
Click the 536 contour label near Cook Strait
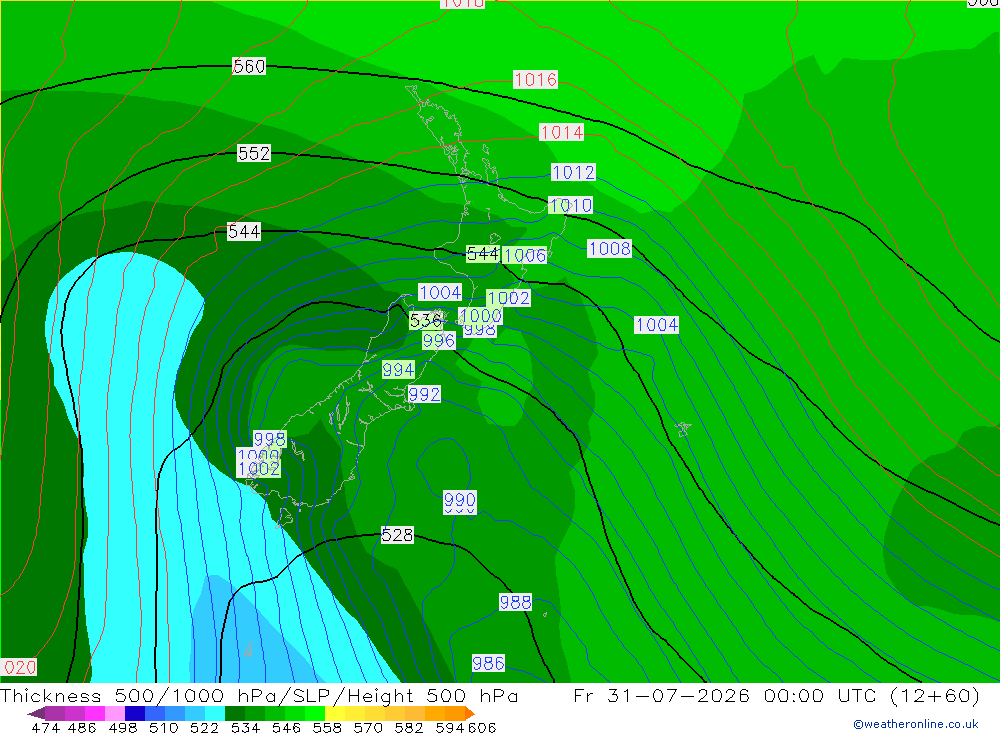(425, 320)
